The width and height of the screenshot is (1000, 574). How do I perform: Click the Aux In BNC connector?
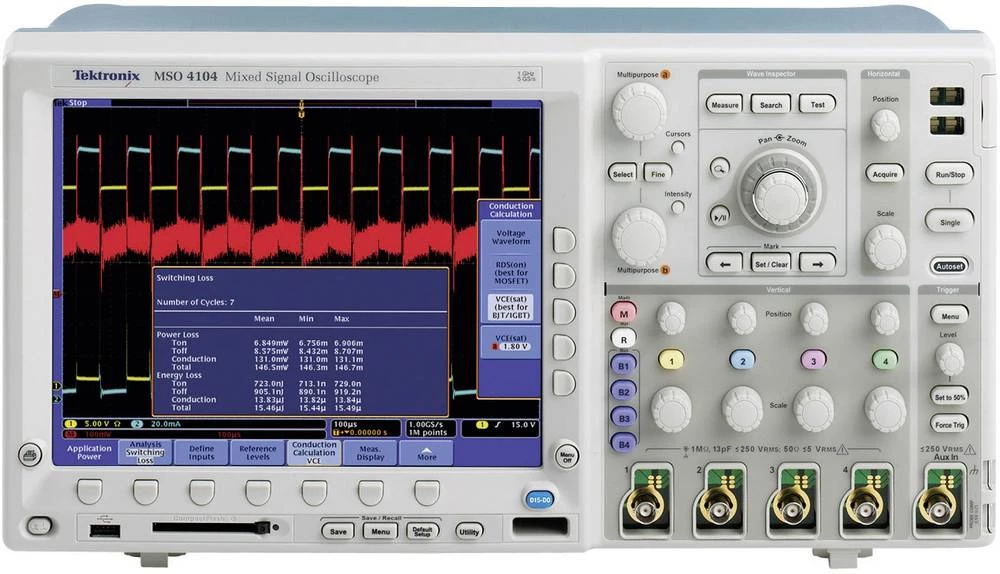[x=939, y=507]
